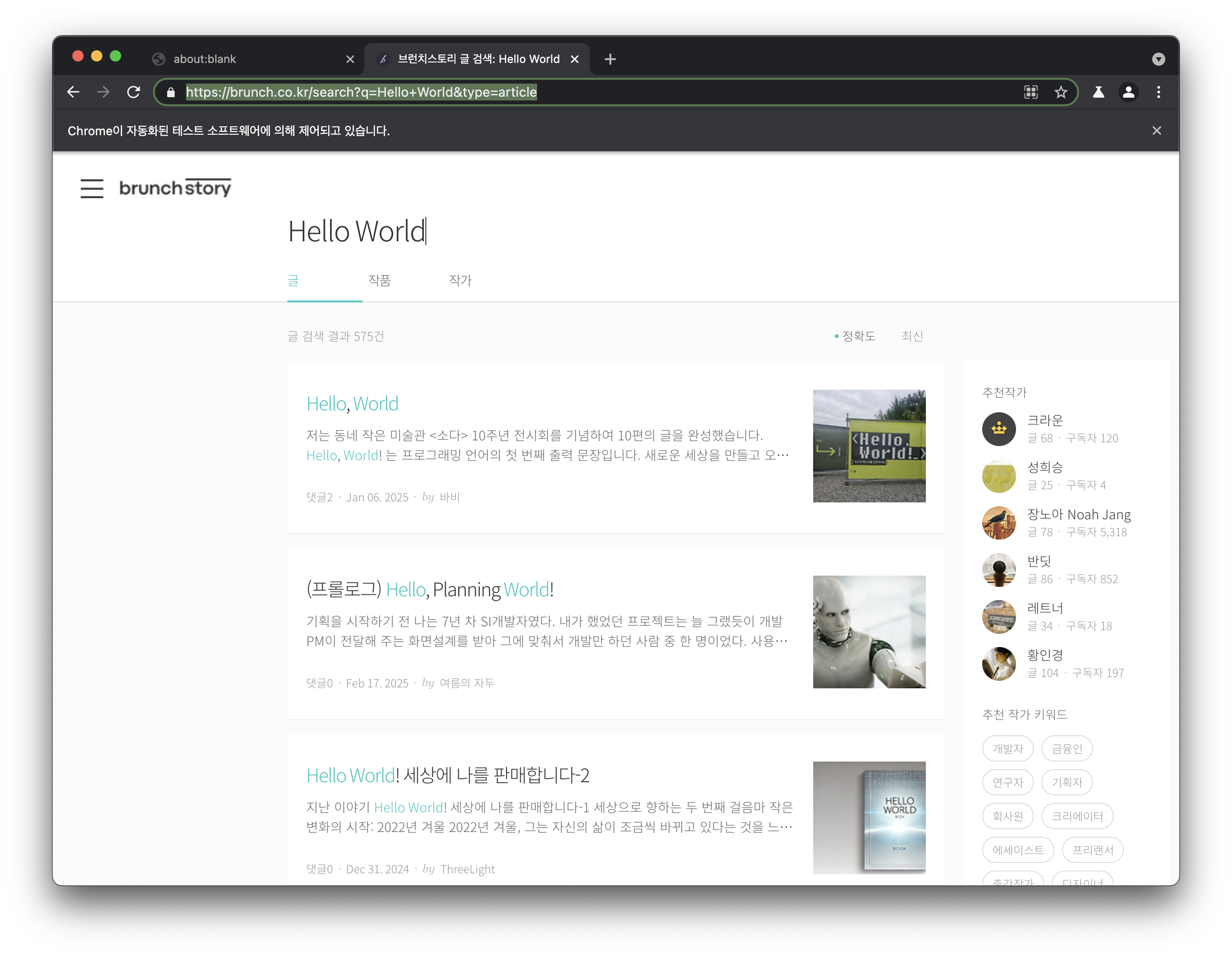Click the Chrome Labs flask icon

[1098, 92]
